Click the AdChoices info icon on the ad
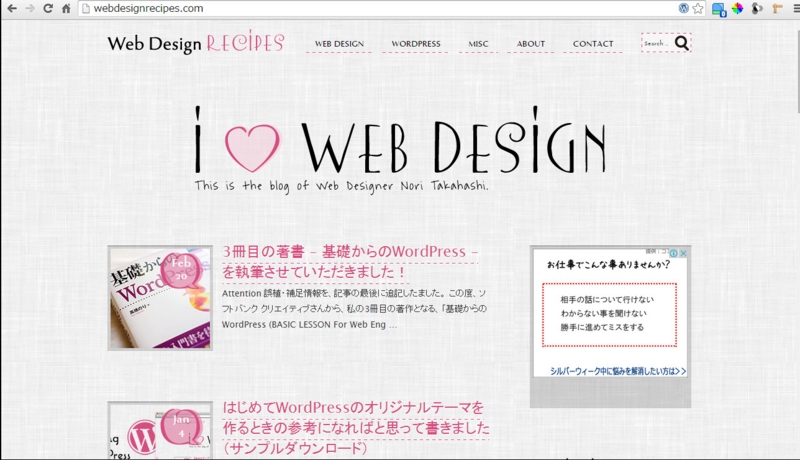800x460 pixels. (673, 253)
